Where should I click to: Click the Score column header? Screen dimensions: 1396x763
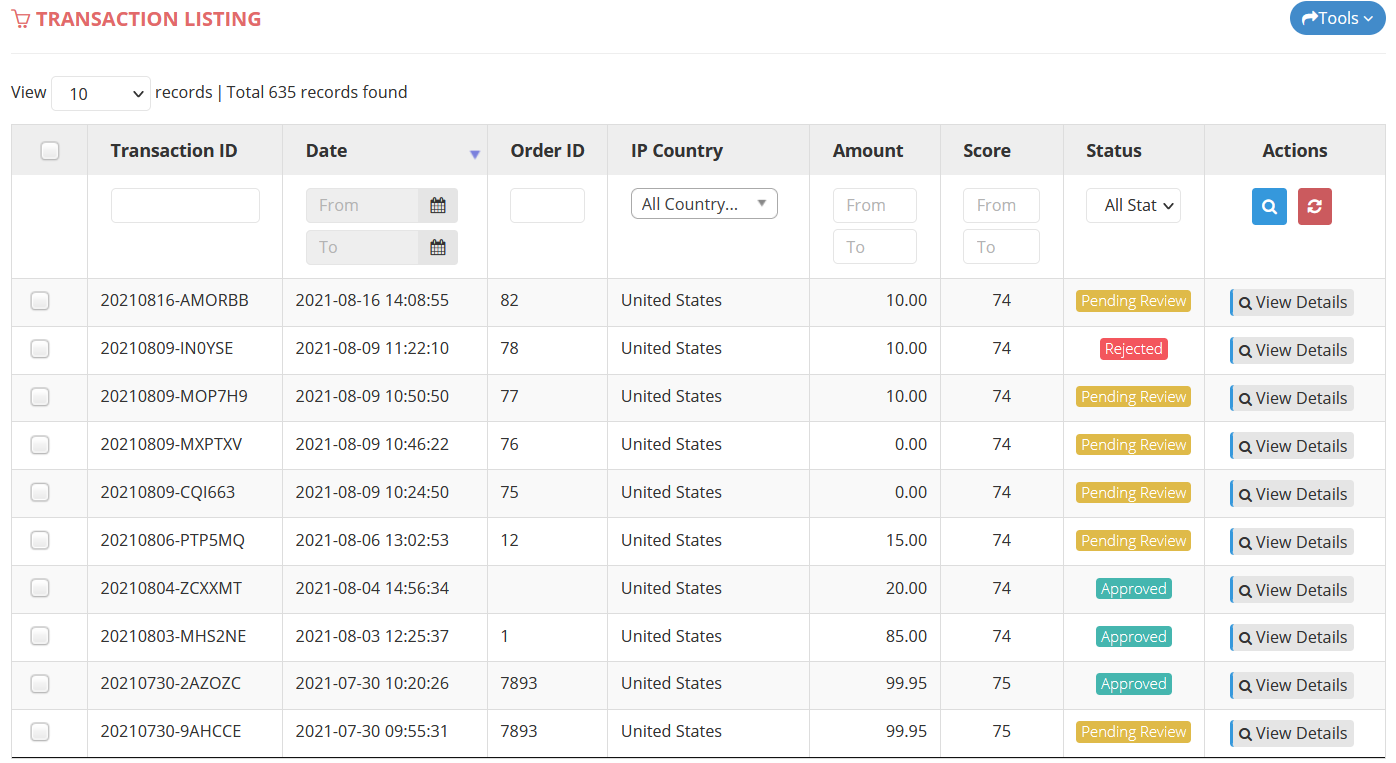[987, 151]
